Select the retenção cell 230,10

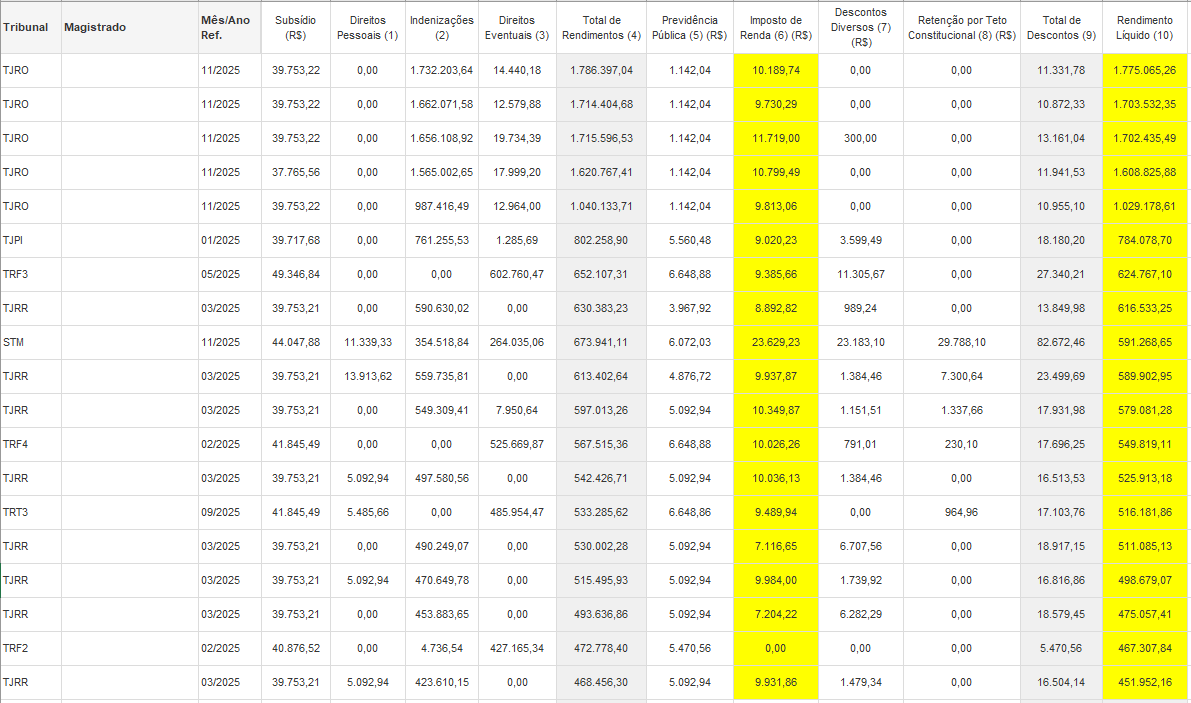[962, 445]
